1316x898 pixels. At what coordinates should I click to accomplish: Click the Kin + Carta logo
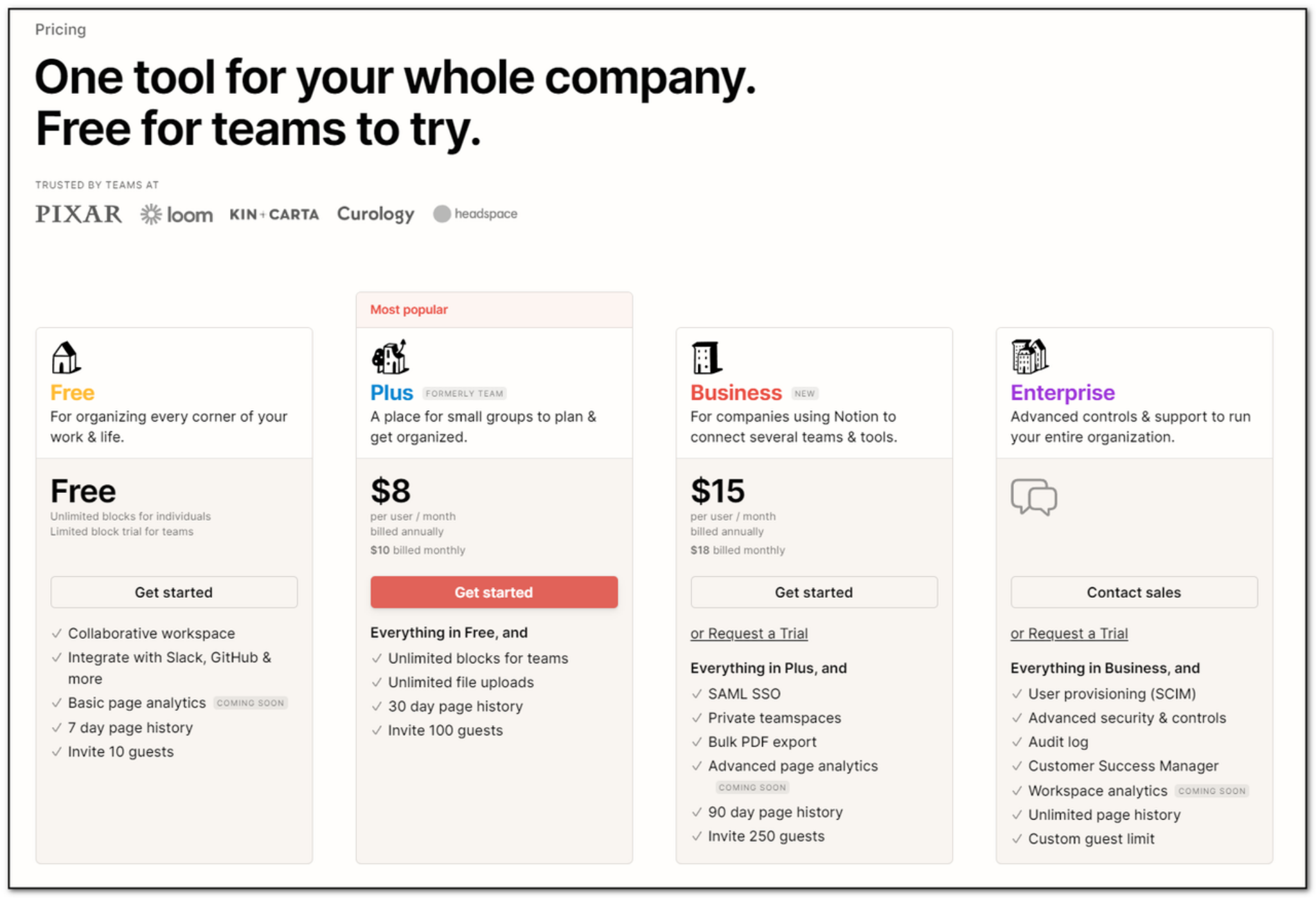click(x=274, y=214)
